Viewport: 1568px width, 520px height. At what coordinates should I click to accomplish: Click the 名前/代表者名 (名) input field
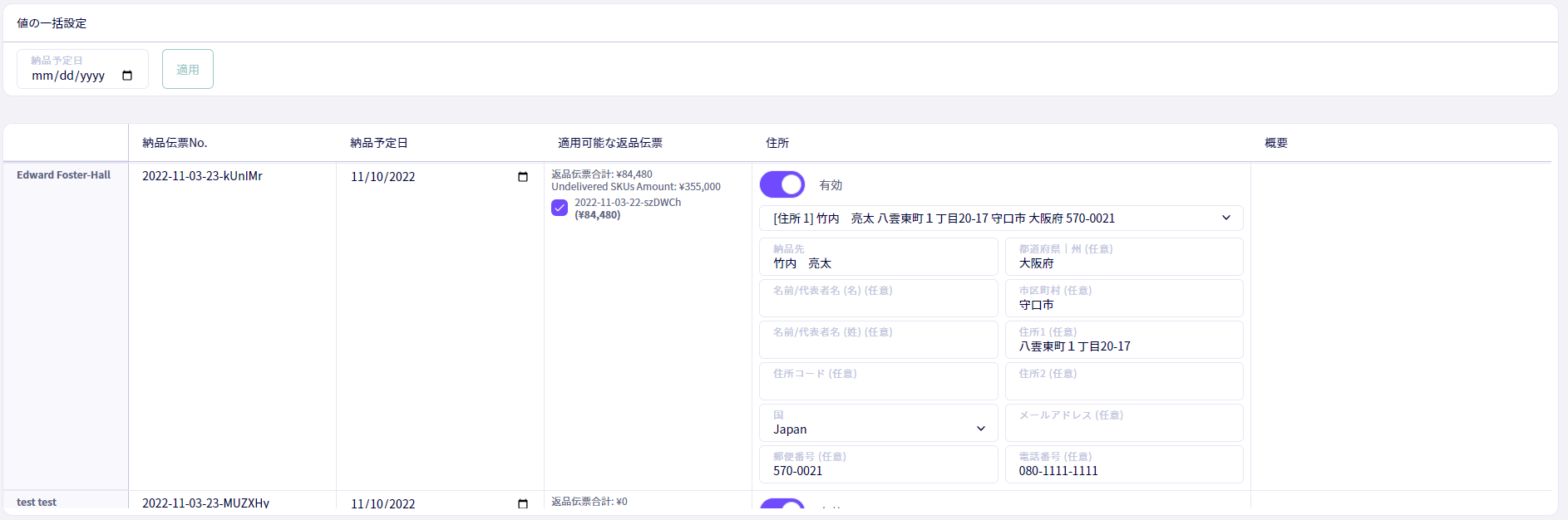pos(879,298)
